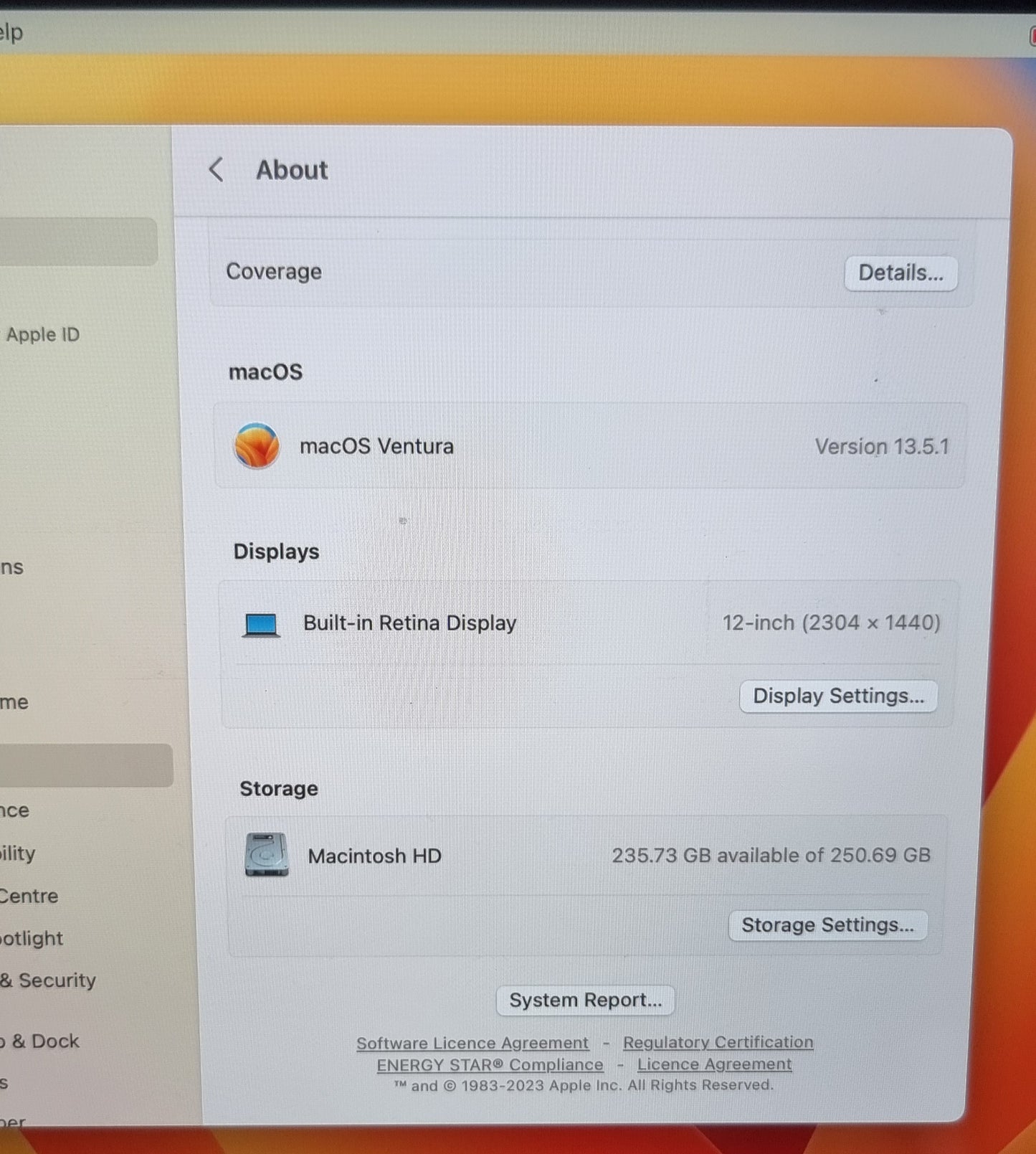
Task: Select Apple ID in the sidebar
Action: (x=43, y=335)
